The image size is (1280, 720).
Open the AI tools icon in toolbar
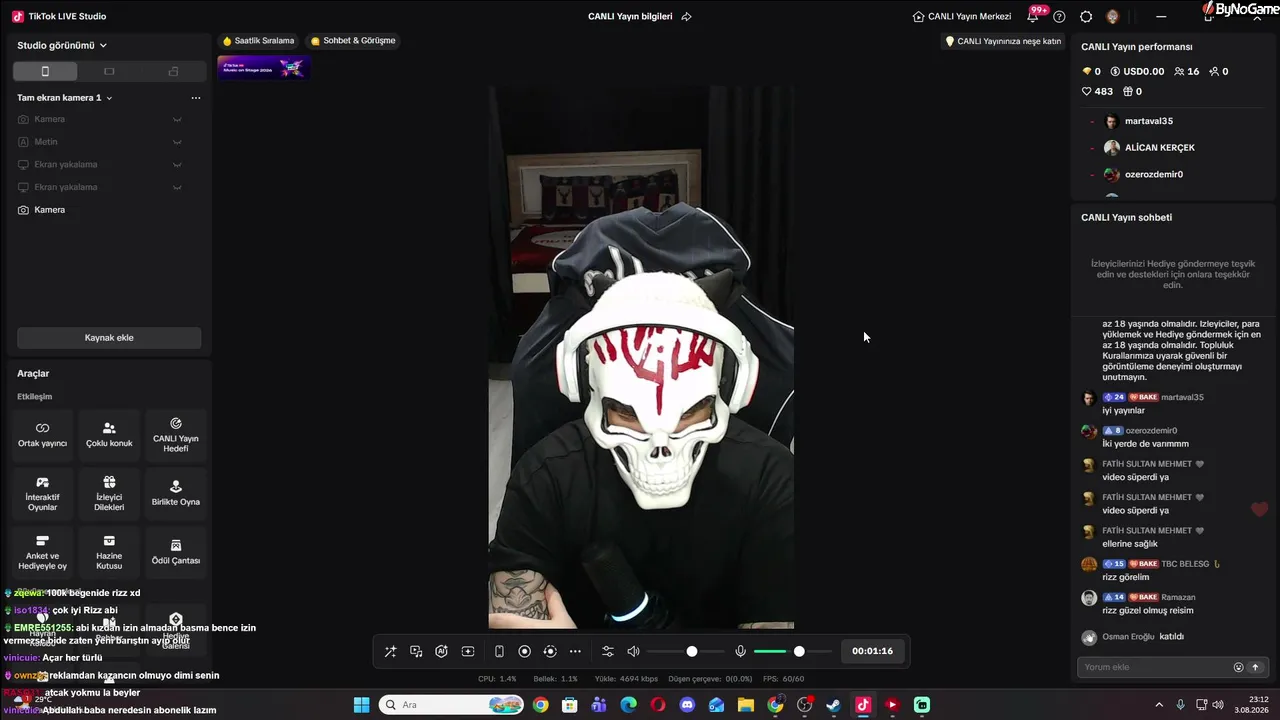pos(441,651)
